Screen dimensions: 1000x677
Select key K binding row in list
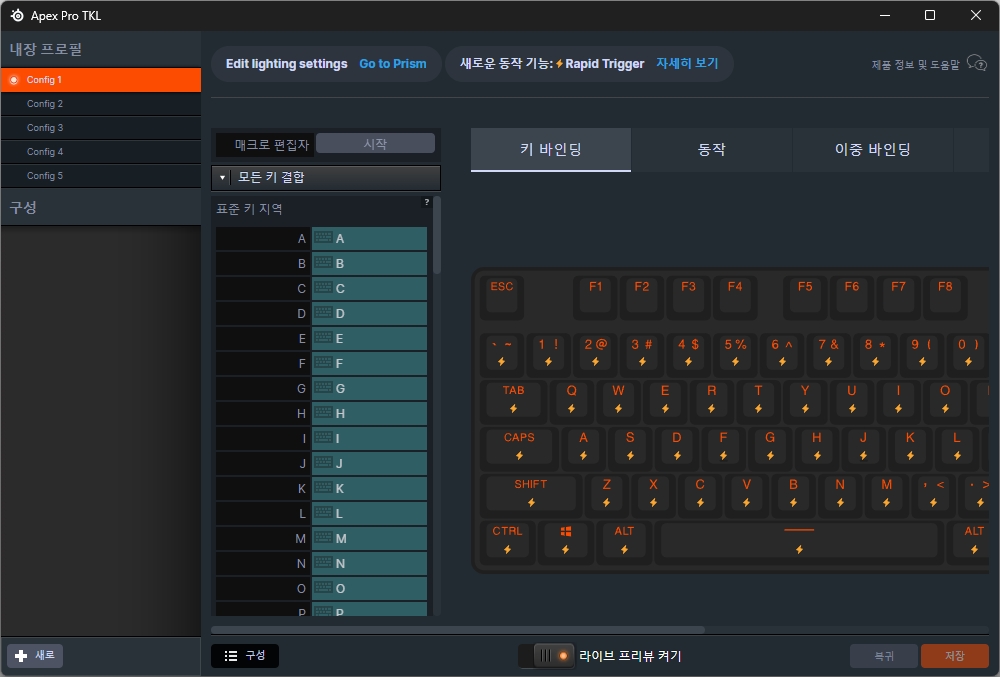[321, 488]
